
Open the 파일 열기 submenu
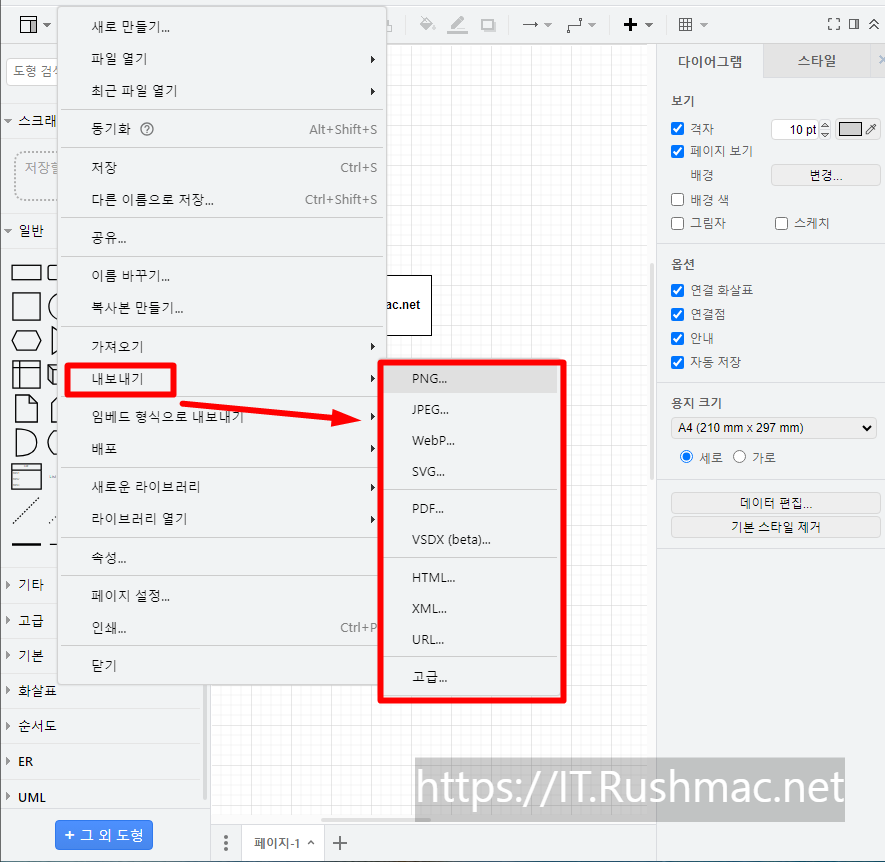[x=221, y=59]
